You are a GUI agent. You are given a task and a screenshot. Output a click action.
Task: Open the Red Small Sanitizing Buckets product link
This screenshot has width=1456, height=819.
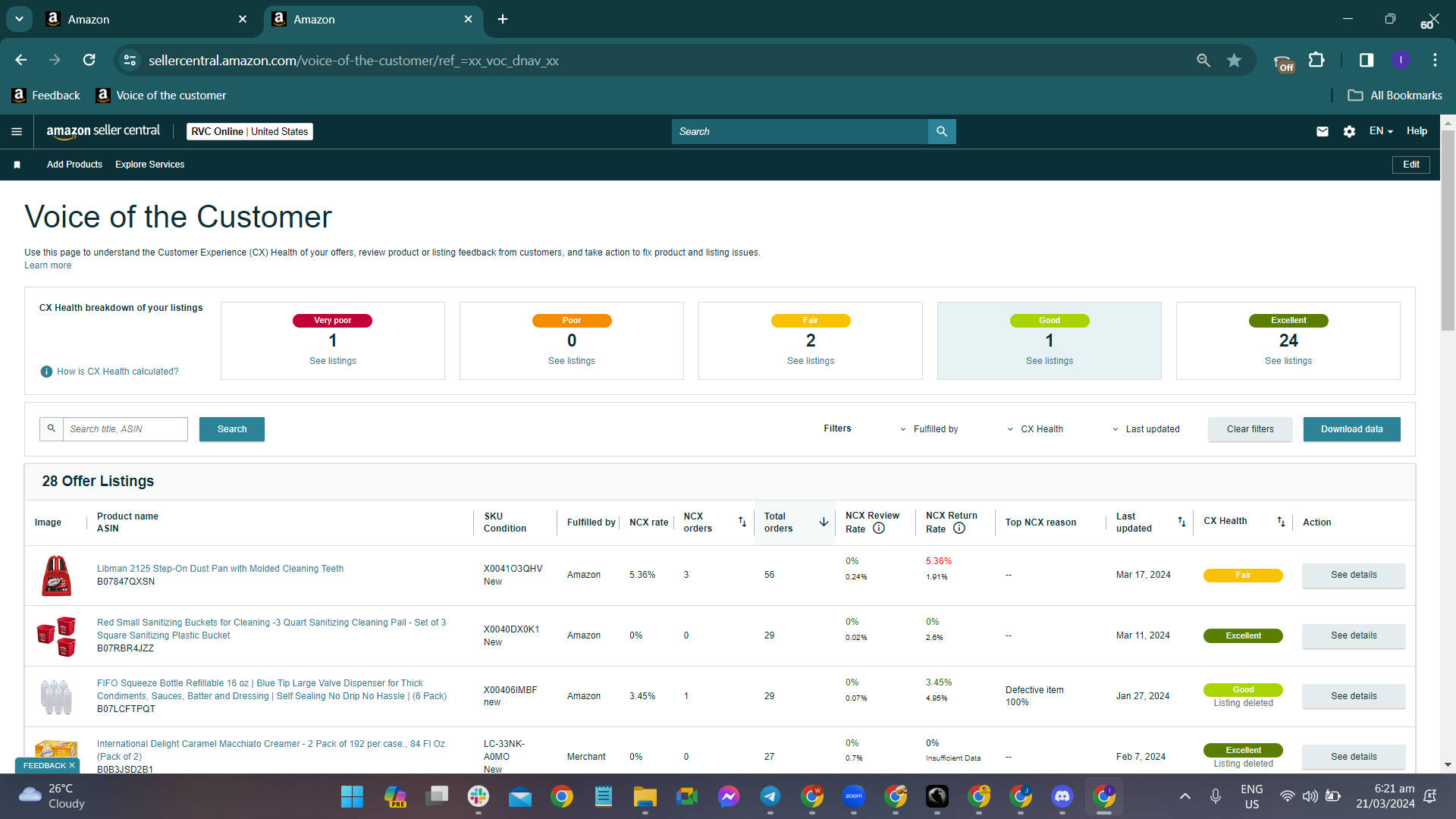point(271,629)
